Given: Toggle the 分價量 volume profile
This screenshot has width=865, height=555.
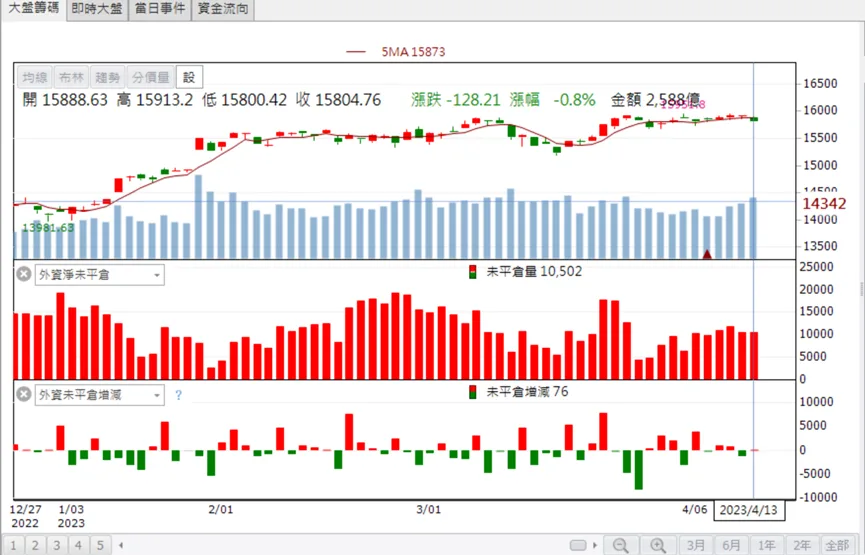Looking at the screenshot, I should pos(151,77).
